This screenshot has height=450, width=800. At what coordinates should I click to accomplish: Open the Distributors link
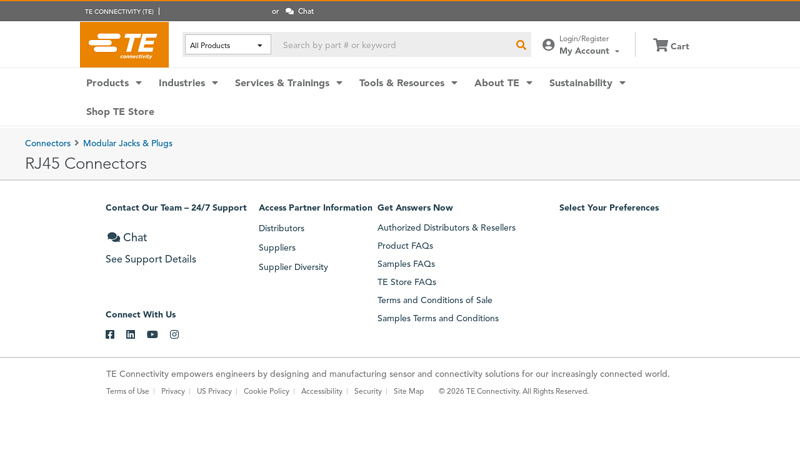(x=281, y=228)
